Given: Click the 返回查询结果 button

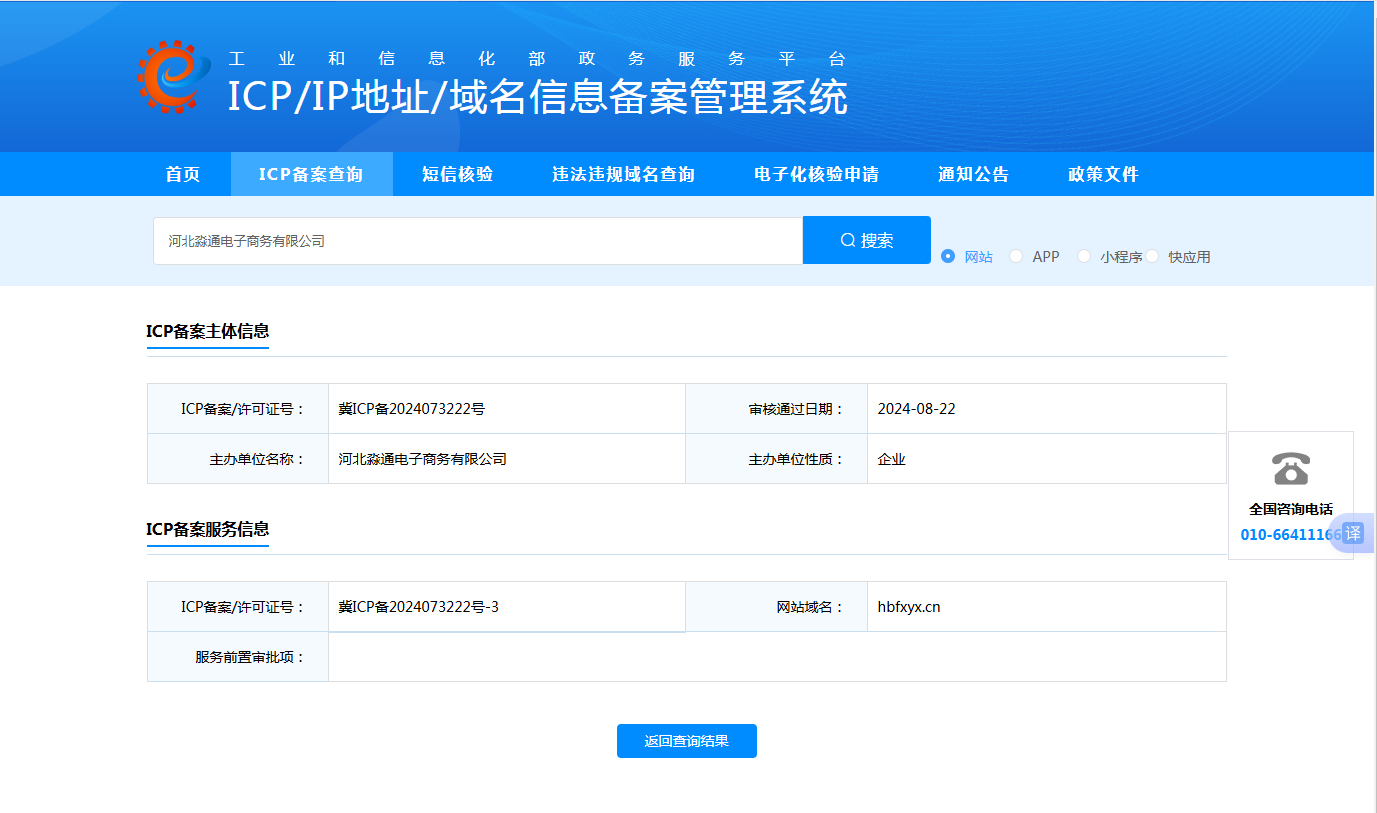Looking at the screenshot, I should coord(687,741).
